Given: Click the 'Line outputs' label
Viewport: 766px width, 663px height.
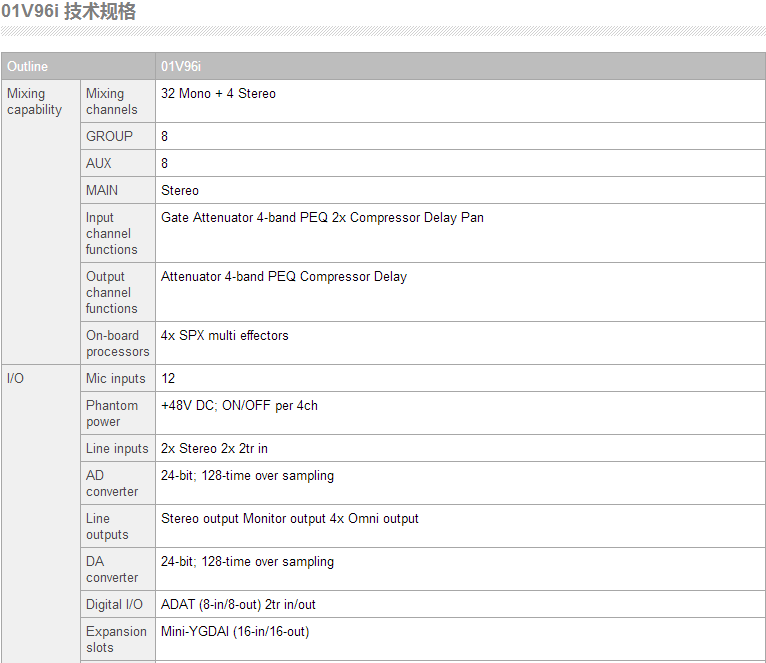Looking at the screenshot, I should pos(107,526).
